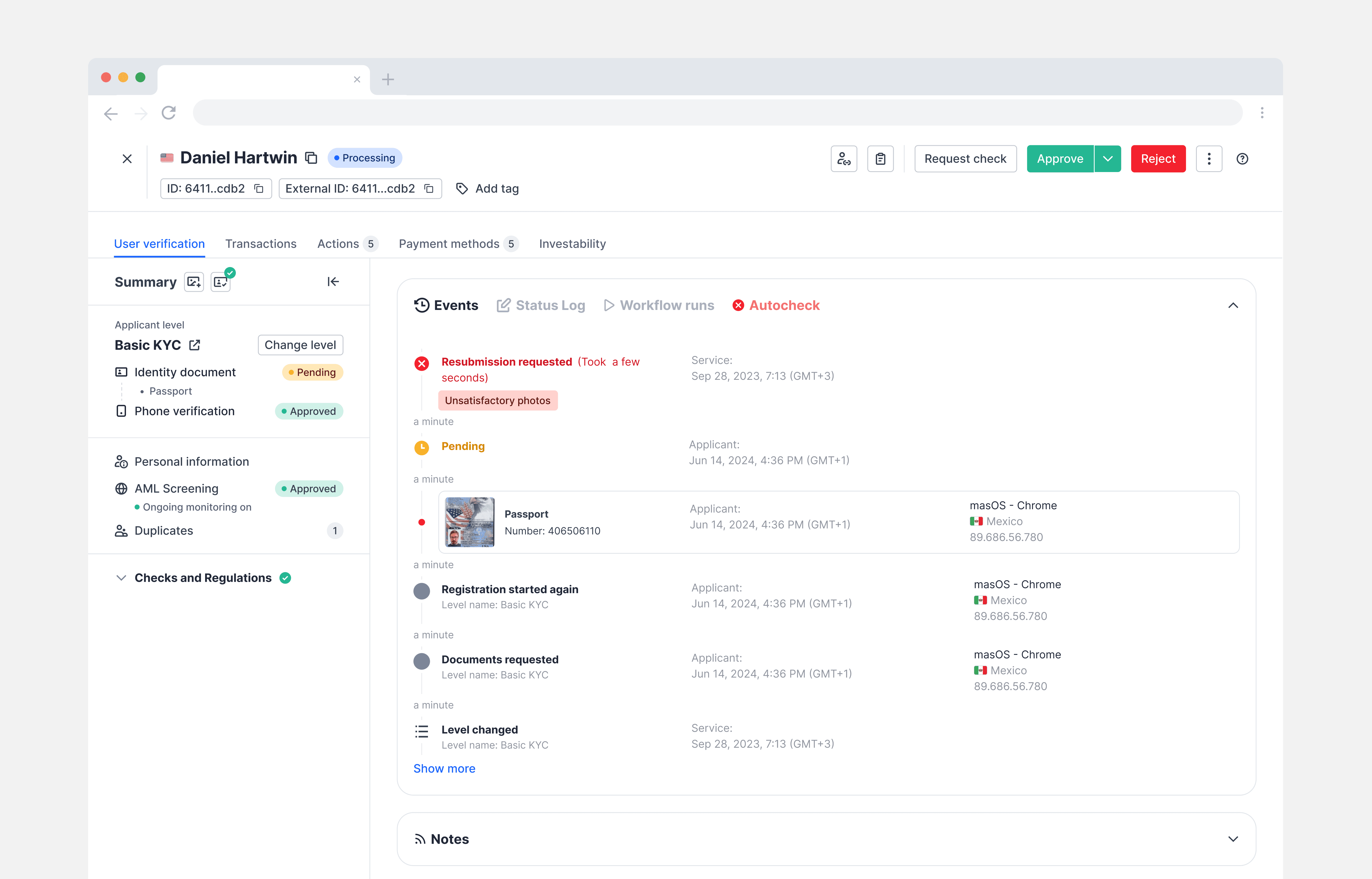The height and width of the screenshot is (879, 1372).
Task: Click Phone verification Approved badge
Action: 309,411
